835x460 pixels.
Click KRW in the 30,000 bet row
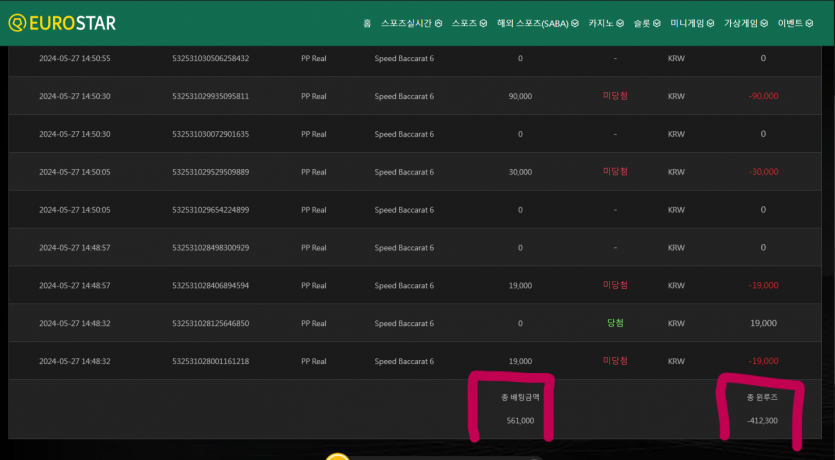click(676, 172)
